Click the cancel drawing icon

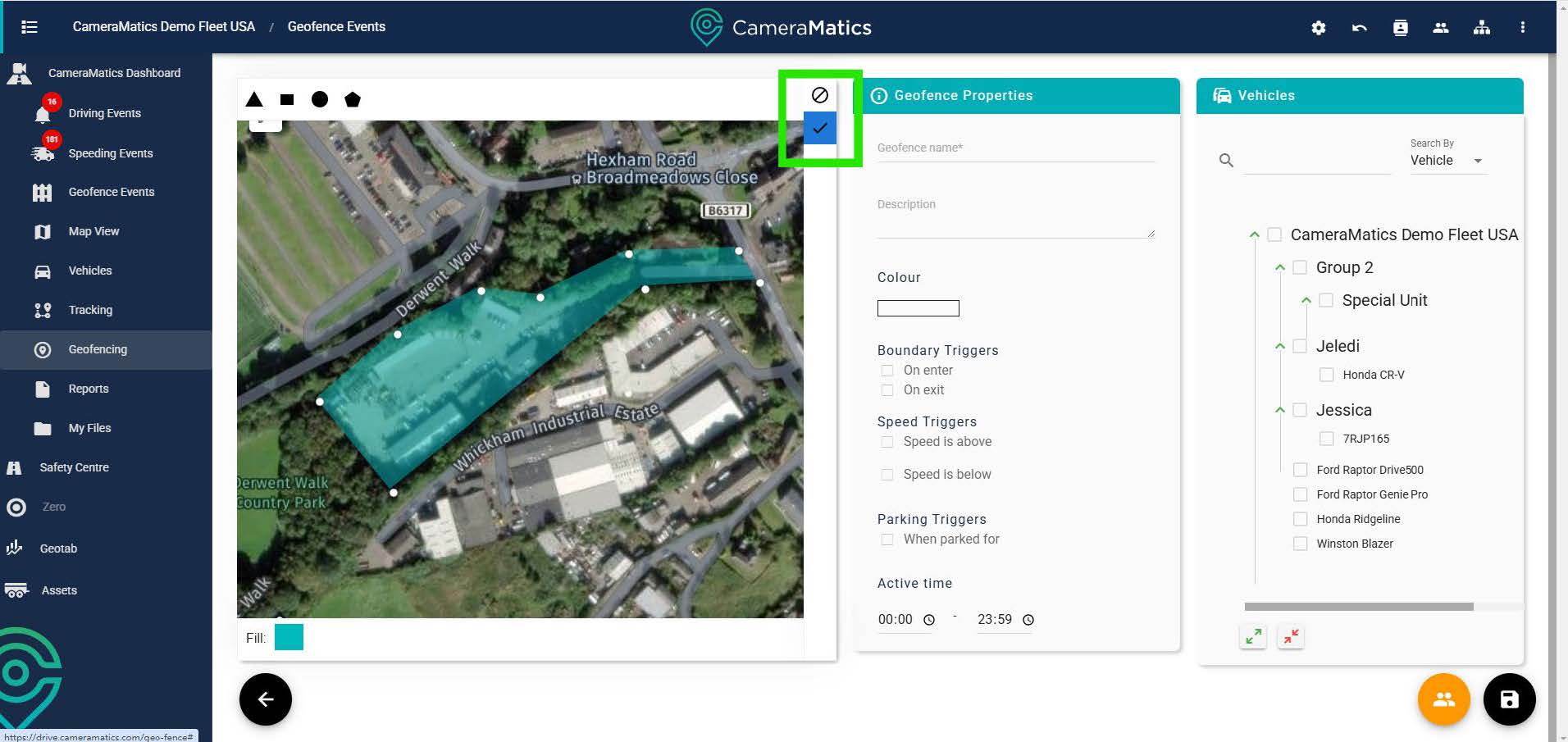(819, 95)
